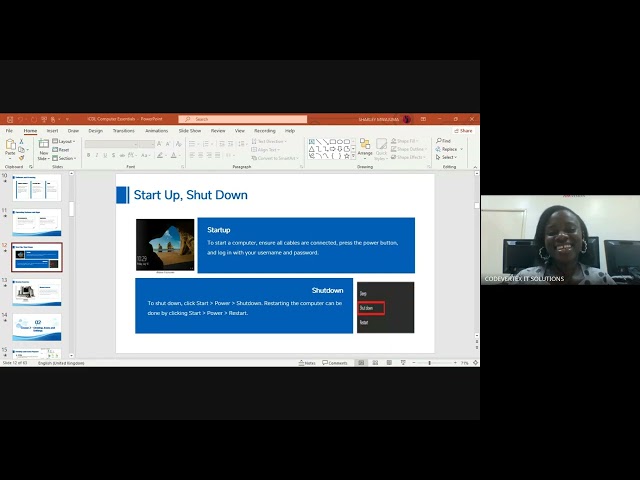Switch to the Insert tab
The height and width of the screenshot is (480, 640).
click(x=52, y=131)
